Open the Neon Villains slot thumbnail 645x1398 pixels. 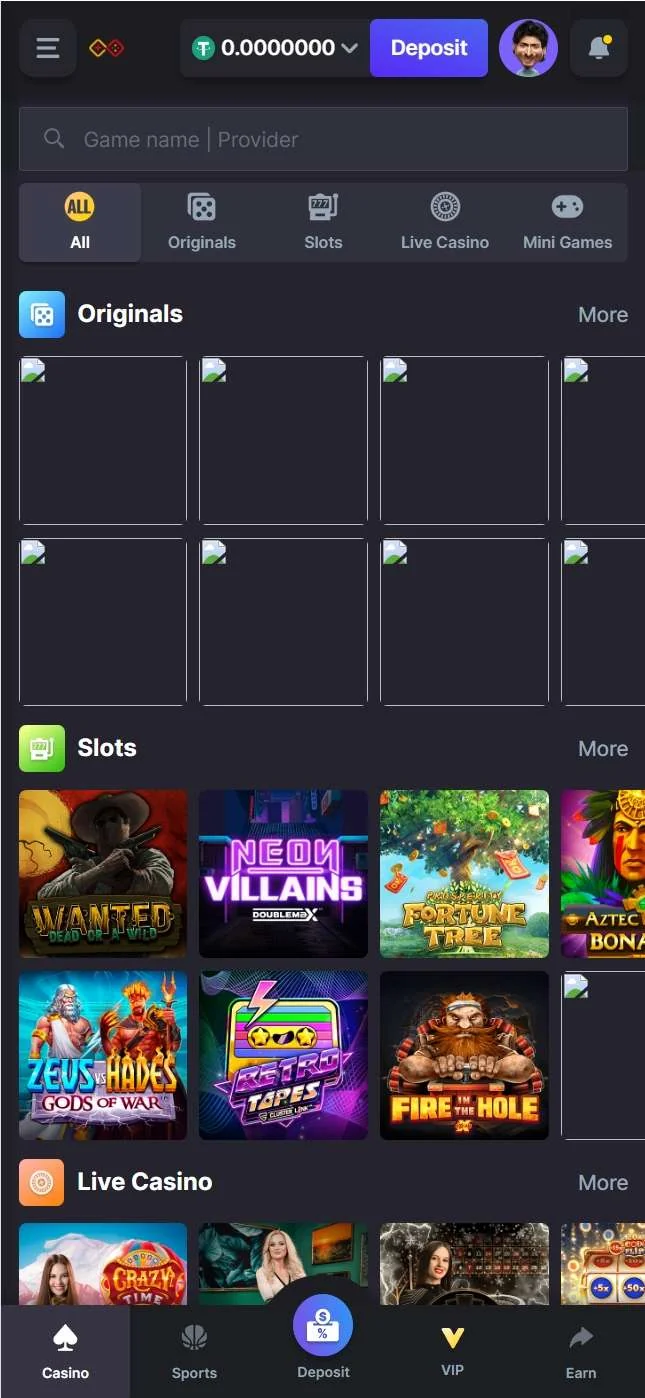[x=283, y=874]
